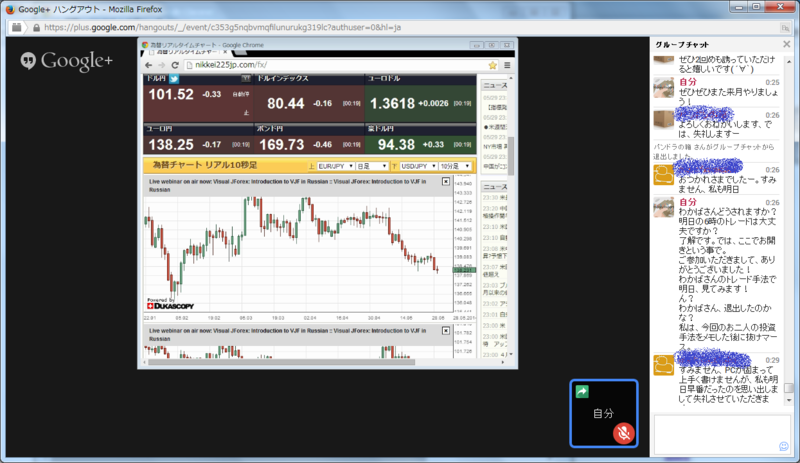Go forward in the shared Chrome window

click(162, 65)
